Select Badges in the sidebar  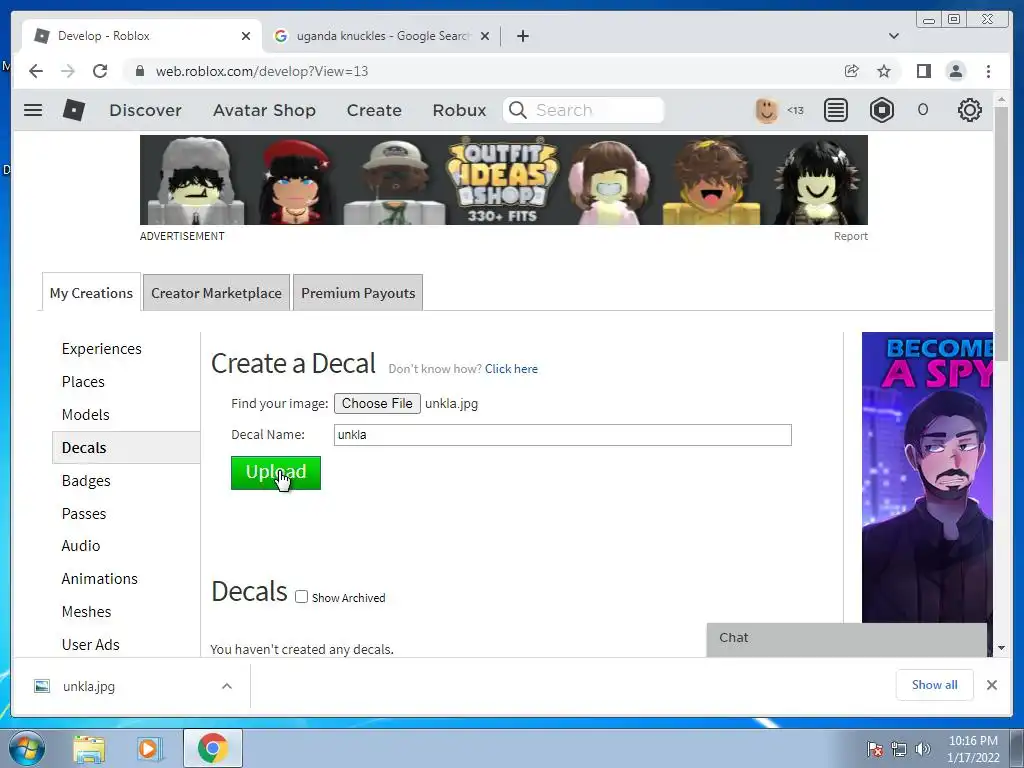point(86,481)
